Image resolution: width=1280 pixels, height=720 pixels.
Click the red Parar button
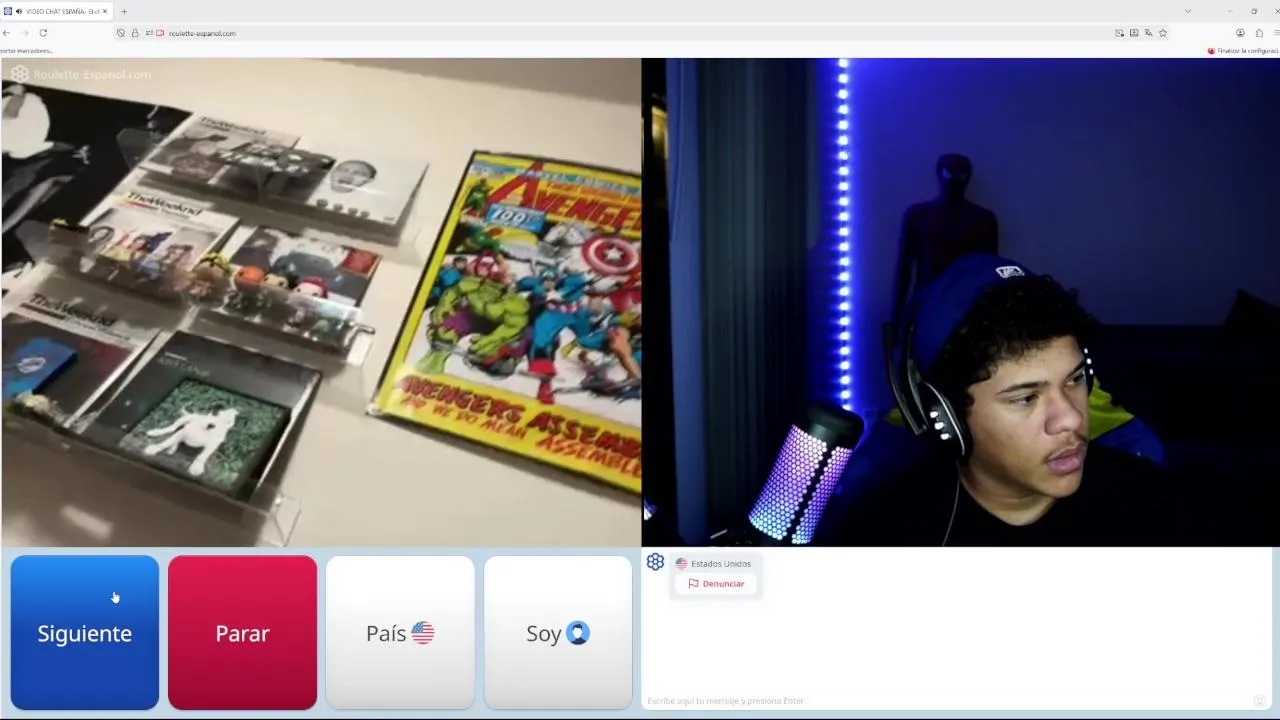point(242,633)
